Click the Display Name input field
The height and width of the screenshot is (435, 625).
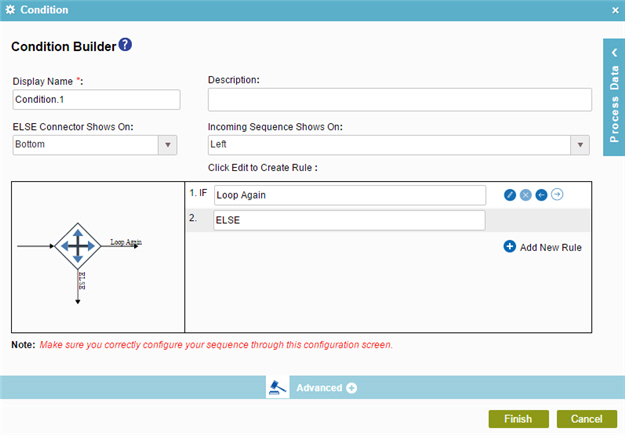pyautogui.click(x=96, y=100)
